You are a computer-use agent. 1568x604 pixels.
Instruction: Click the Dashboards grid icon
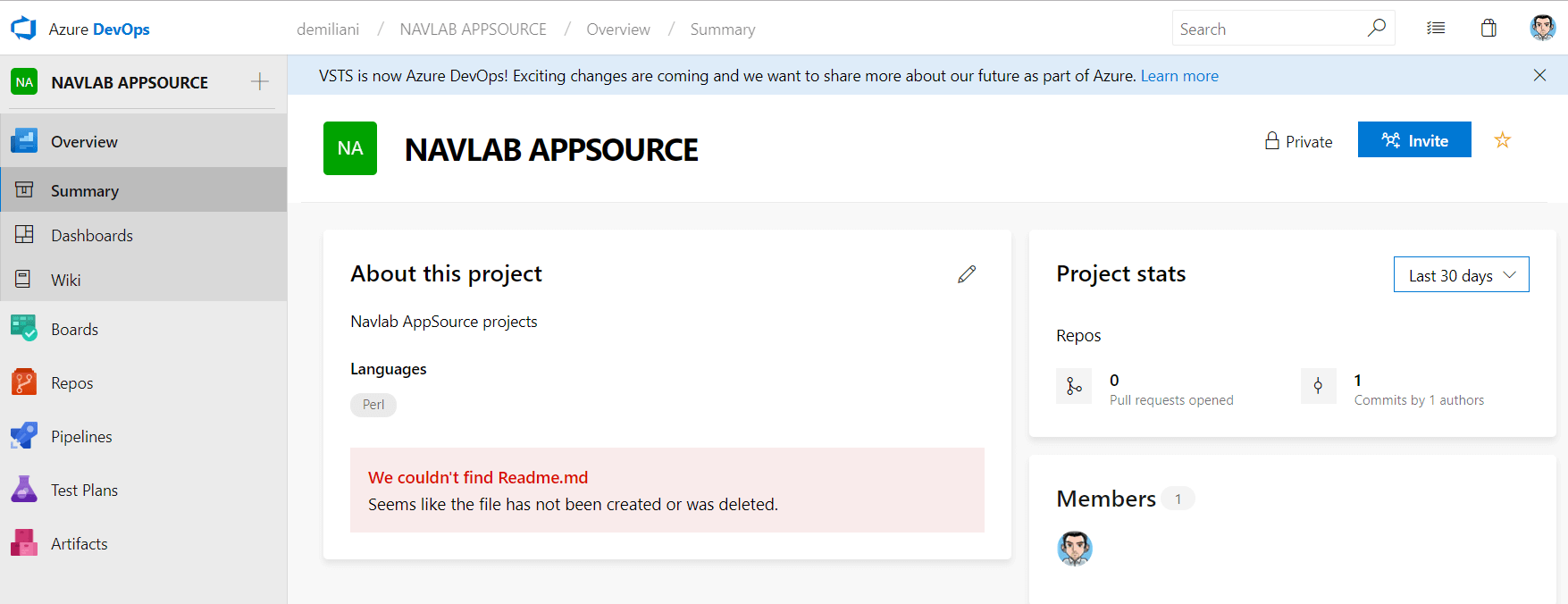pyautogui.click(x=24, y=234)
